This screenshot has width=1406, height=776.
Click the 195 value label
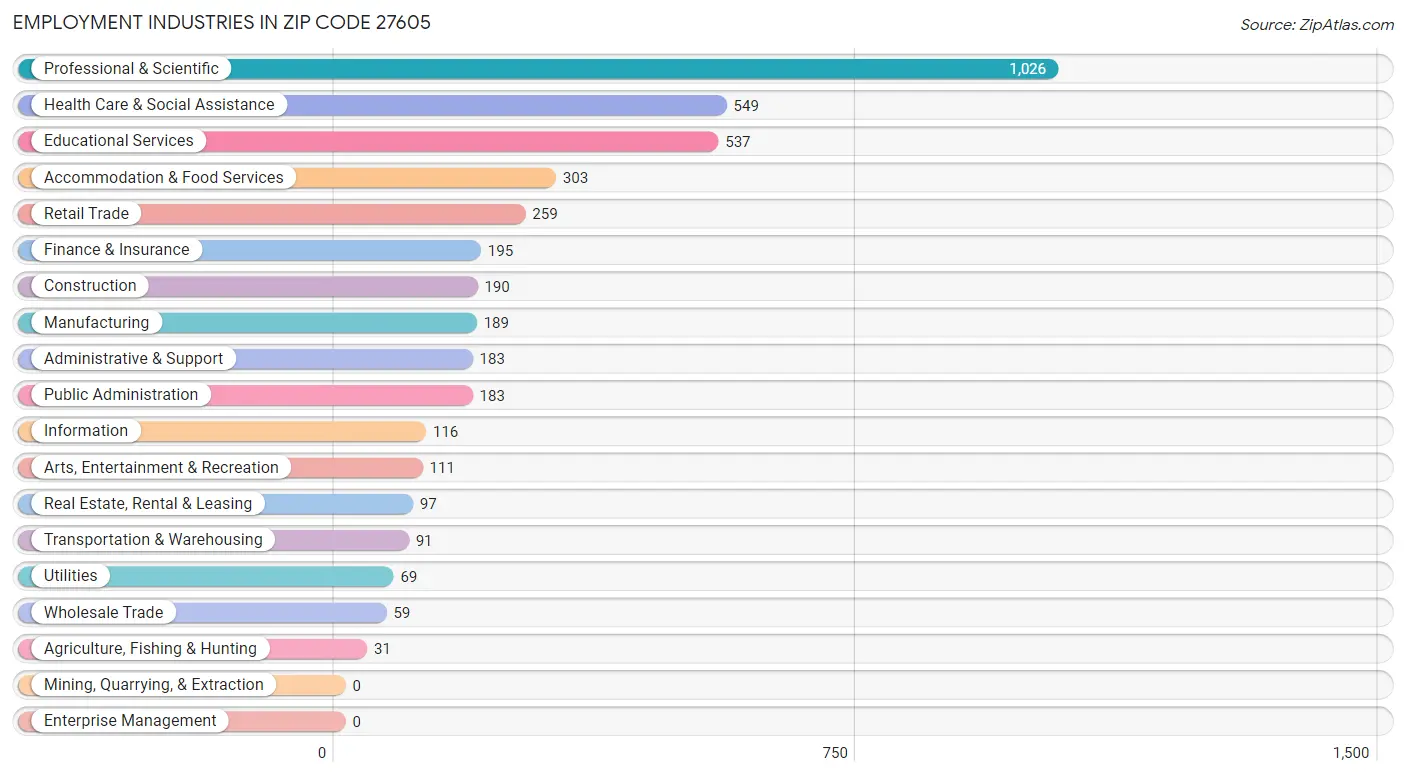click(x=501, y=250)
